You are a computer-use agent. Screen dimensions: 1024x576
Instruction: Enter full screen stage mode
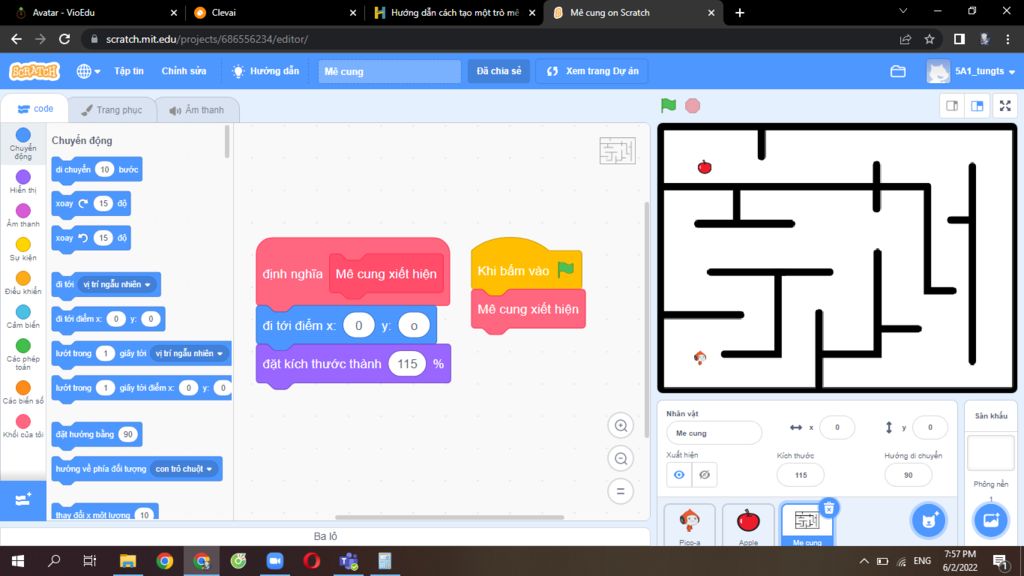point(1005,106)
